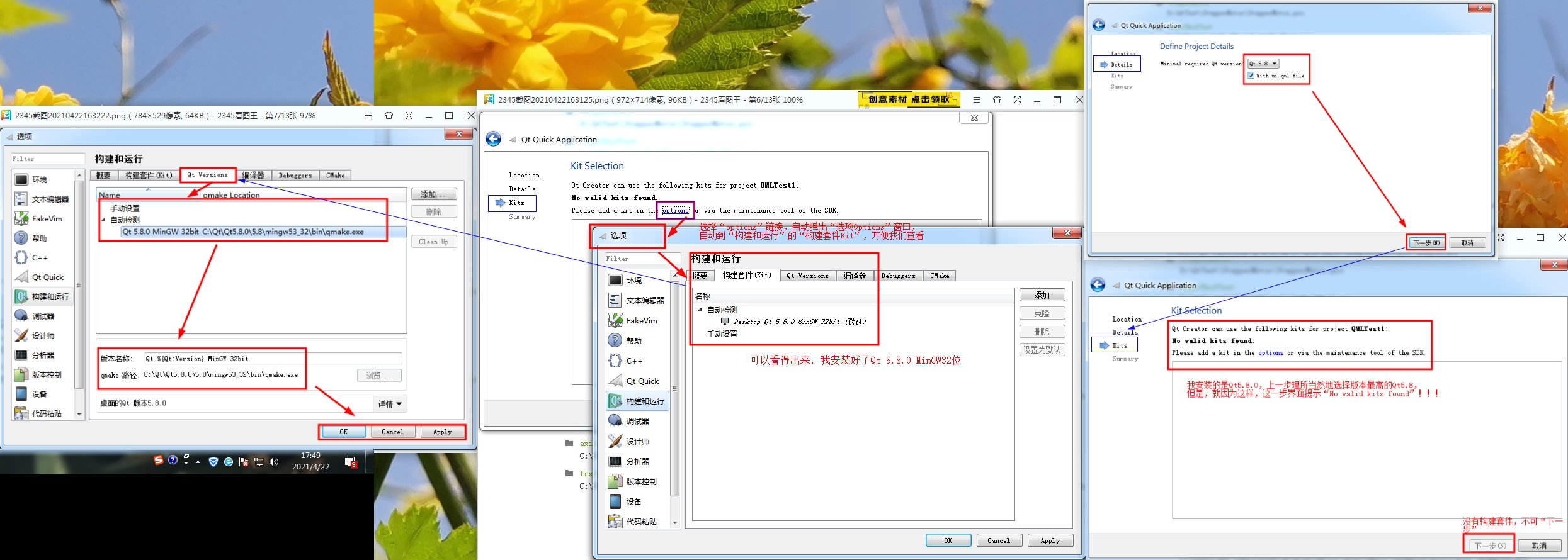Open action center notification icon on taskbar
The height and width of the screenshot is (560, 1568).
tap(351, 462)
